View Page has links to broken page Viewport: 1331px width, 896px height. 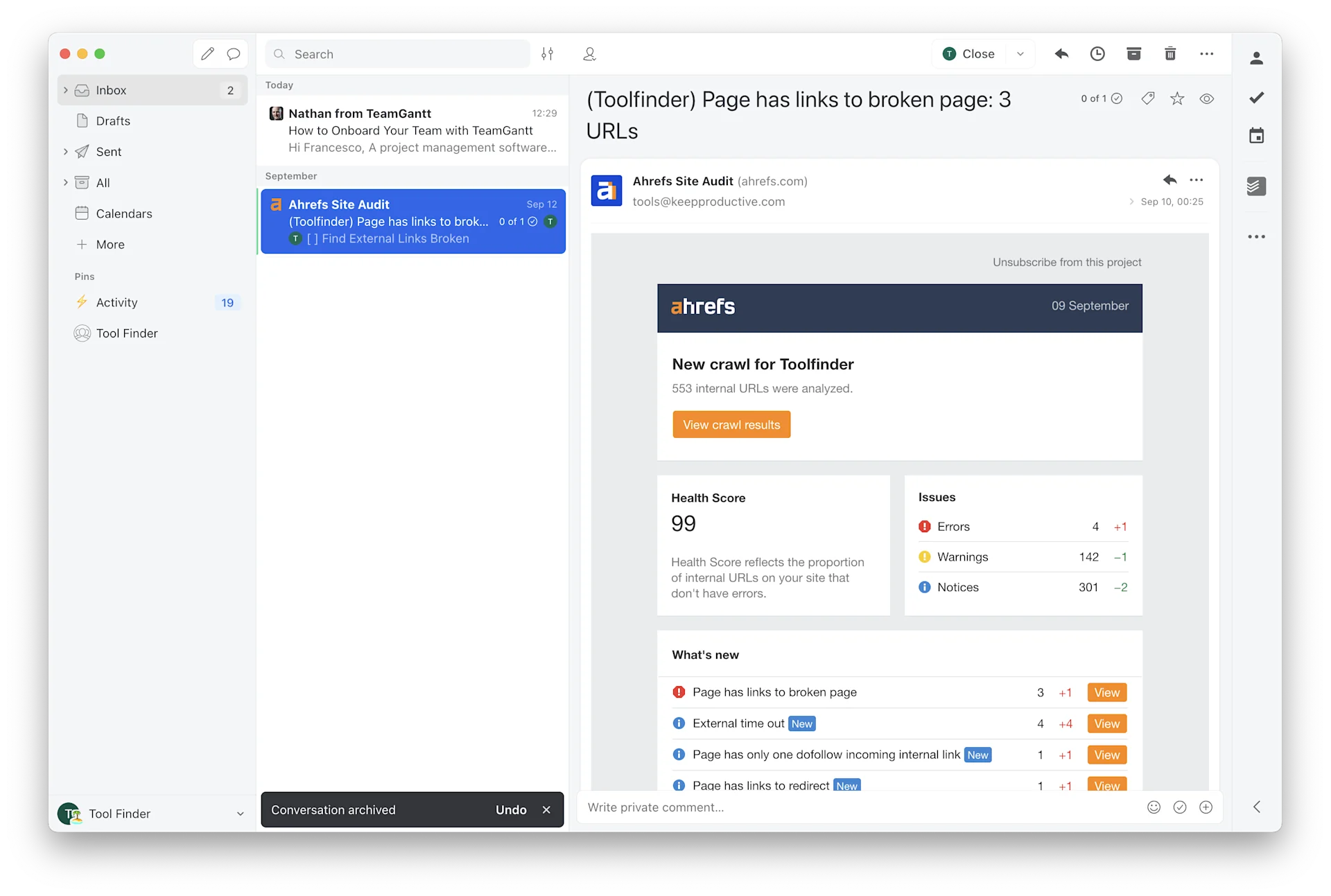click(1107, 692)
